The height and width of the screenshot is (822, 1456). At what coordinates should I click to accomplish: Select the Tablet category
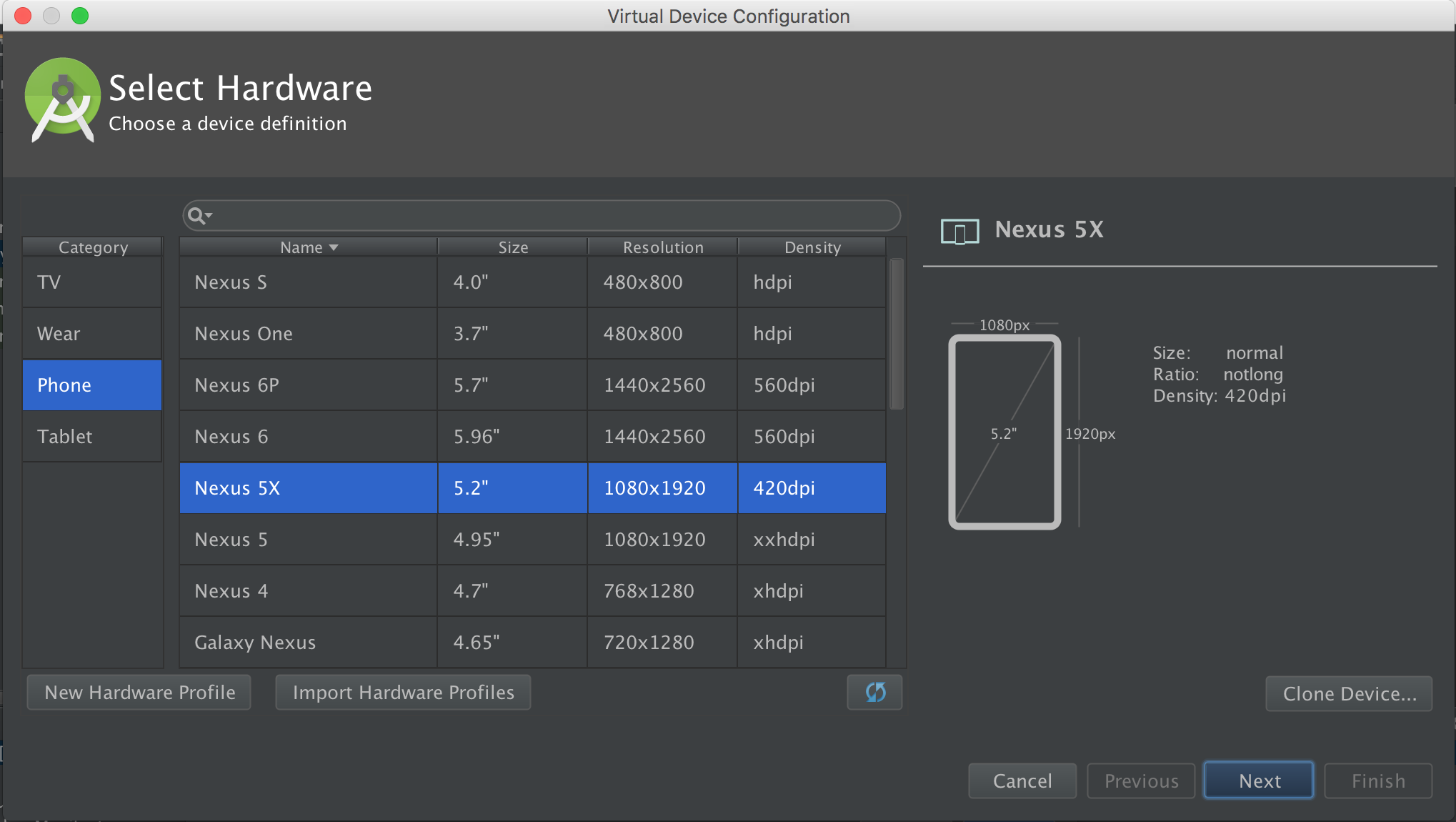coord(92,437)
